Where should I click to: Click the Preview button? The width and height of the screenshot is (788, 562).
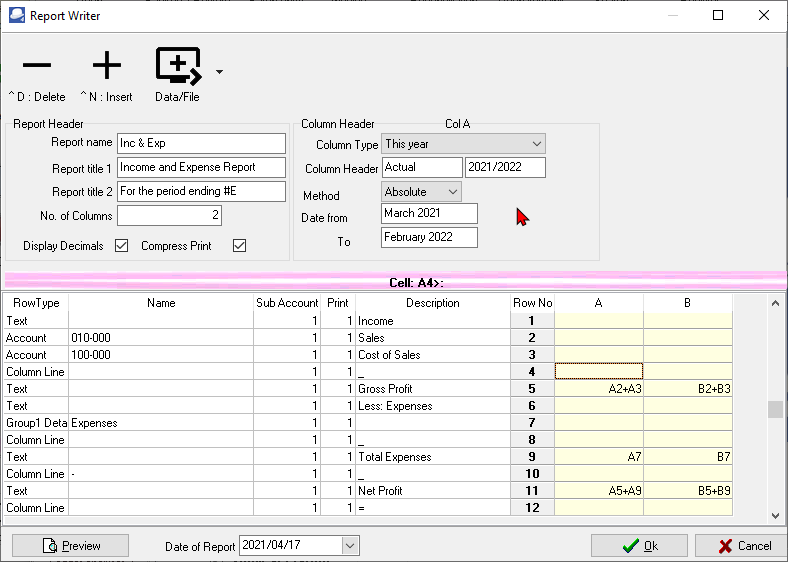pos(70,545)
